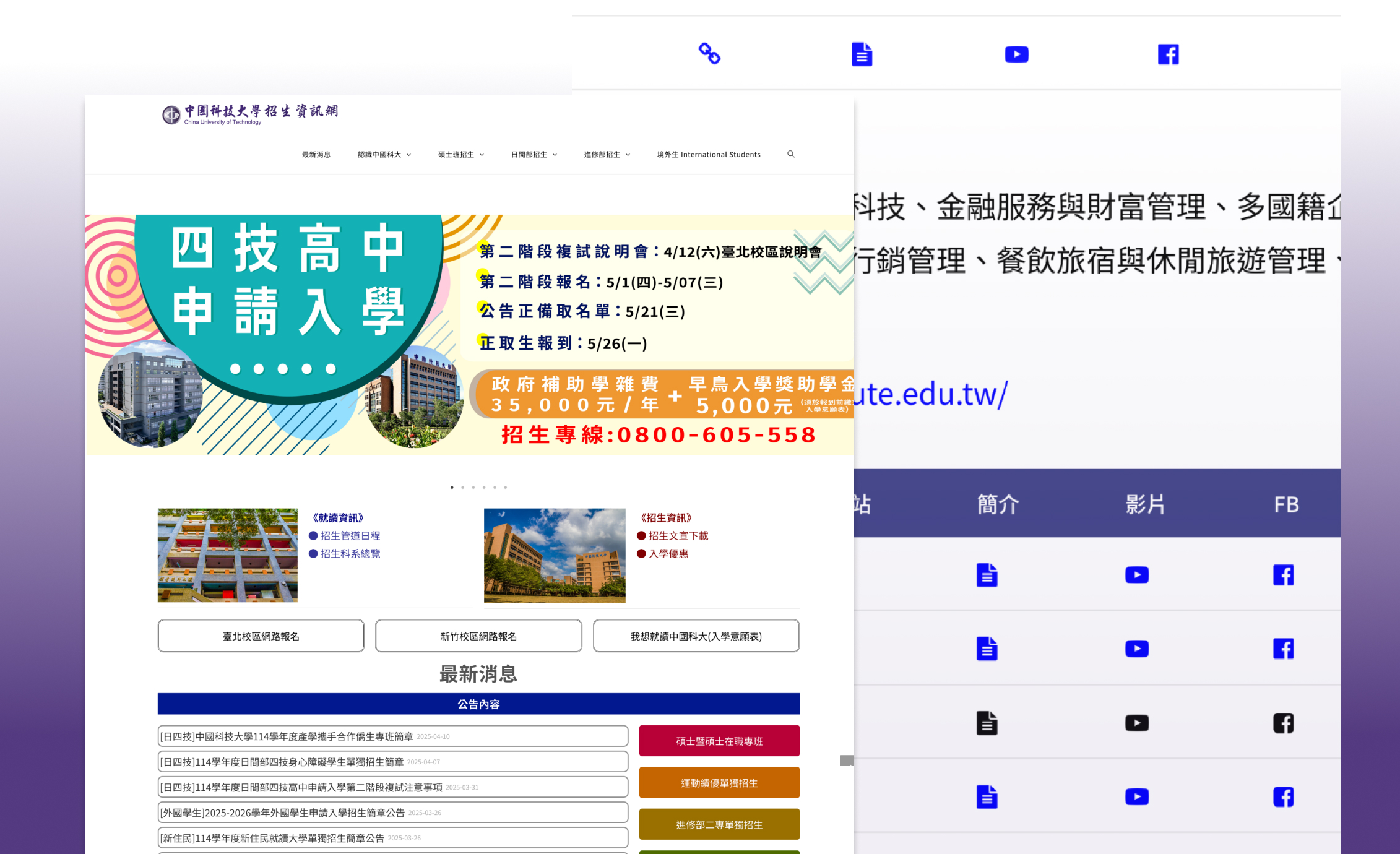Click the first YouTube icon under 影片 column
1400x854 pixels.
pos(1137,574)
